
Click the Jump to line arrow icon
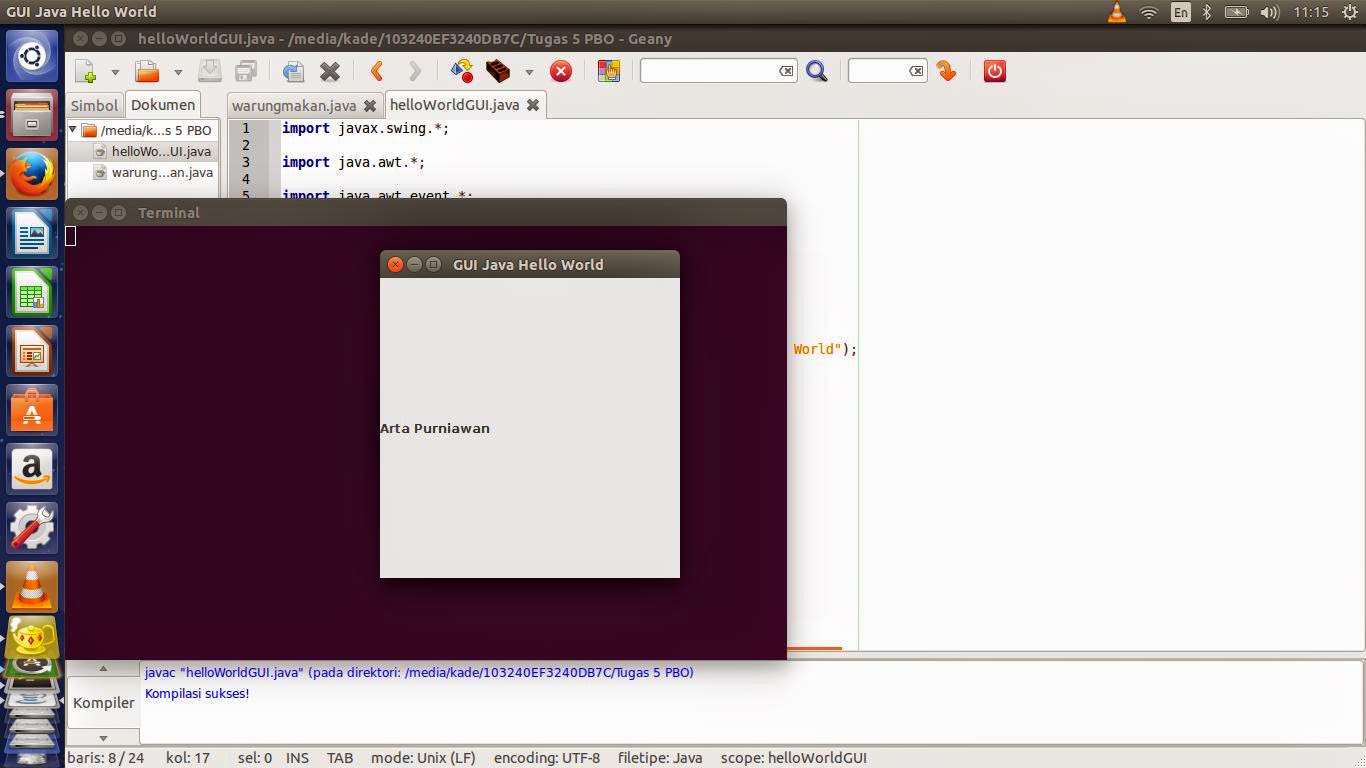click(945, 71)
